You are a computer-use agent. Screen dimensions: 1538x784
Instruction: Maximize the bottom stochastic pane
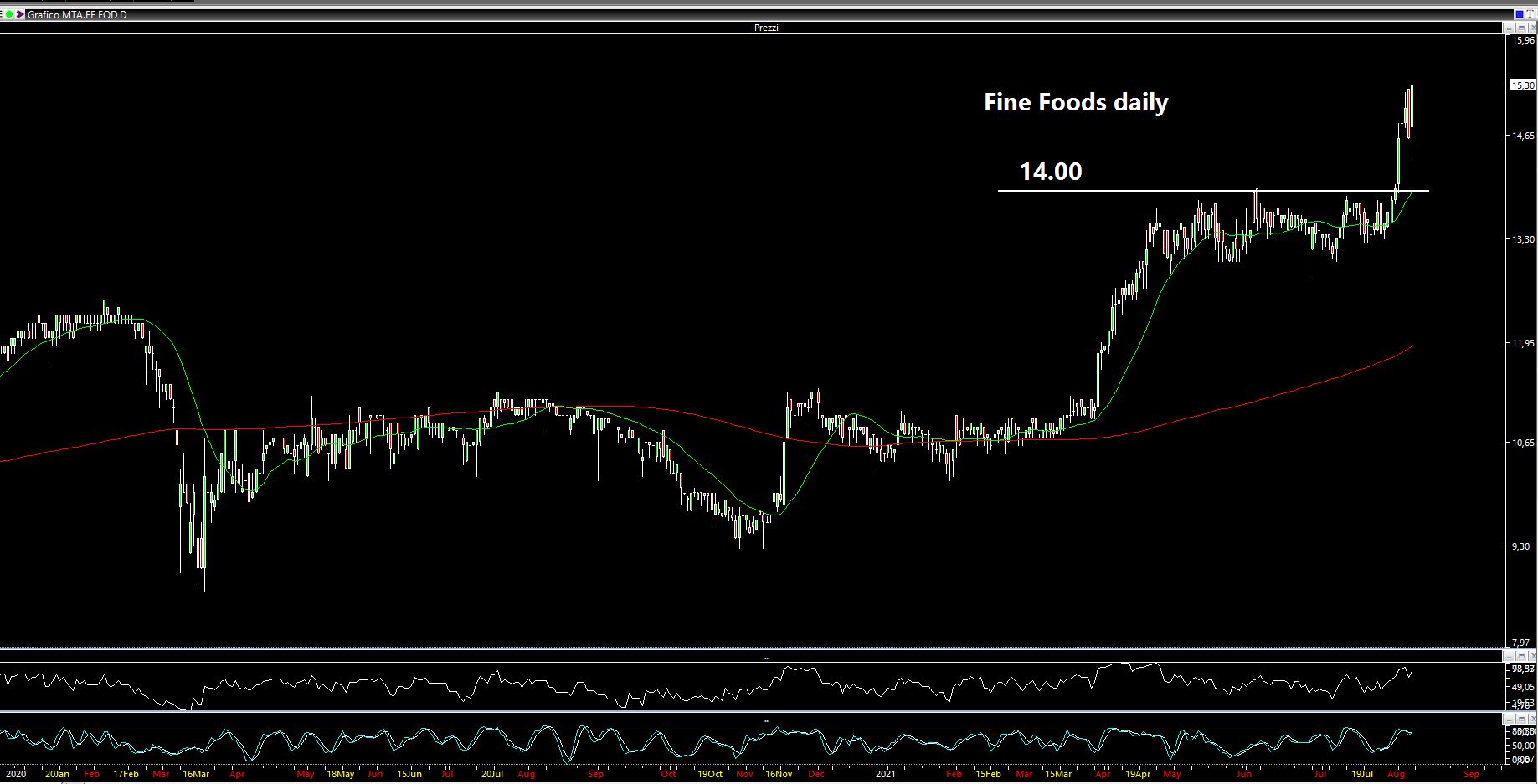1521,720
